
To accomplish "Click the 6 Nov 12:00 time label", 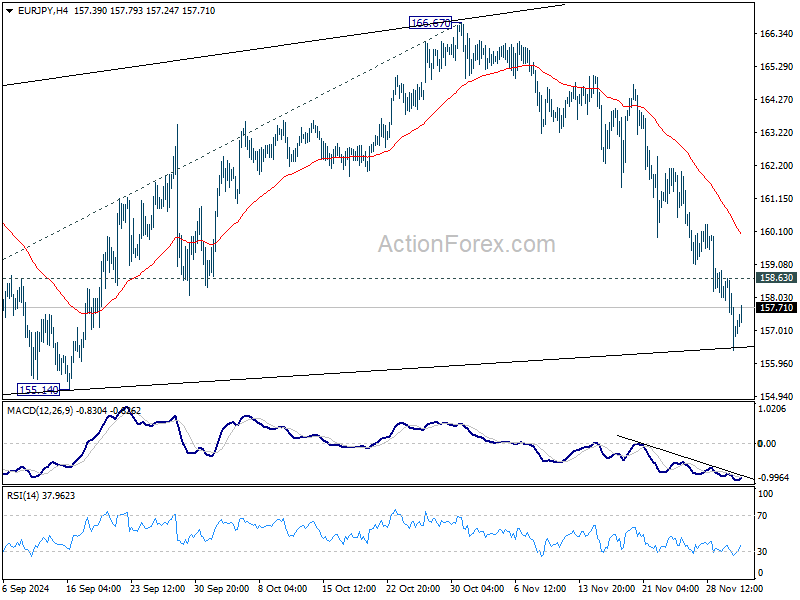I will pyautogui.click(x=540, y=589).
